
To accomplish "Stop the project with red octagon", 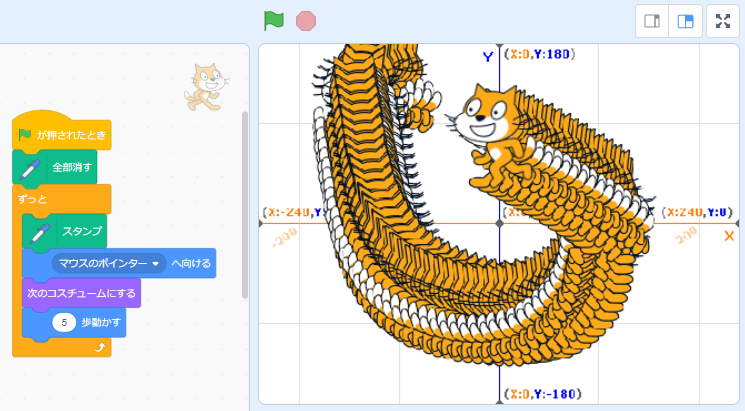I will [x=306, y=21].
